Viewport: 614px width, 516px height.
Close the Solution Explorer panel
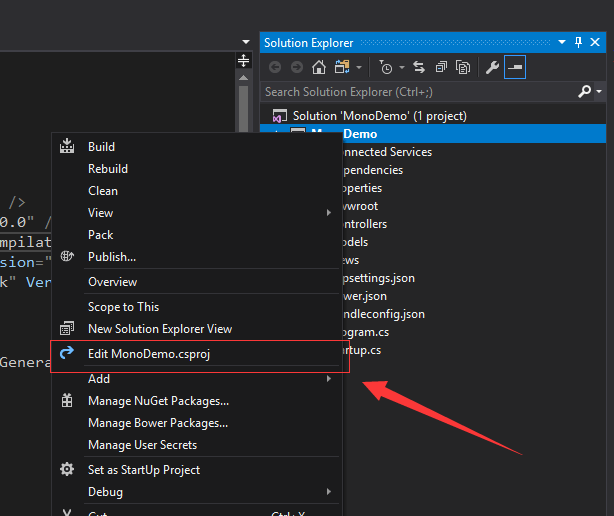[x=595, y=42]
